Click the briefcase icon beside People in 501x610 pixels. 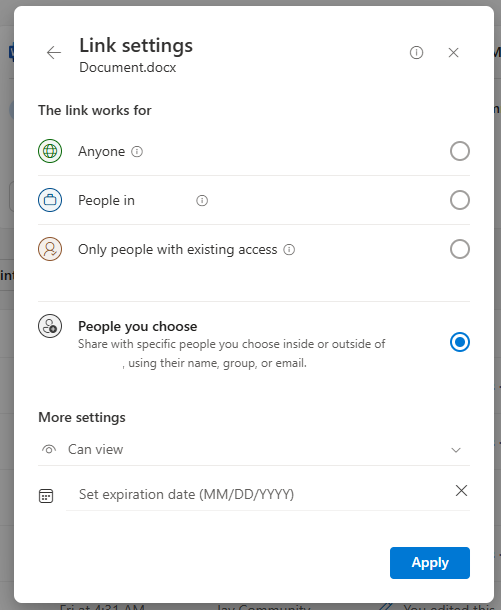coord(50,200)
